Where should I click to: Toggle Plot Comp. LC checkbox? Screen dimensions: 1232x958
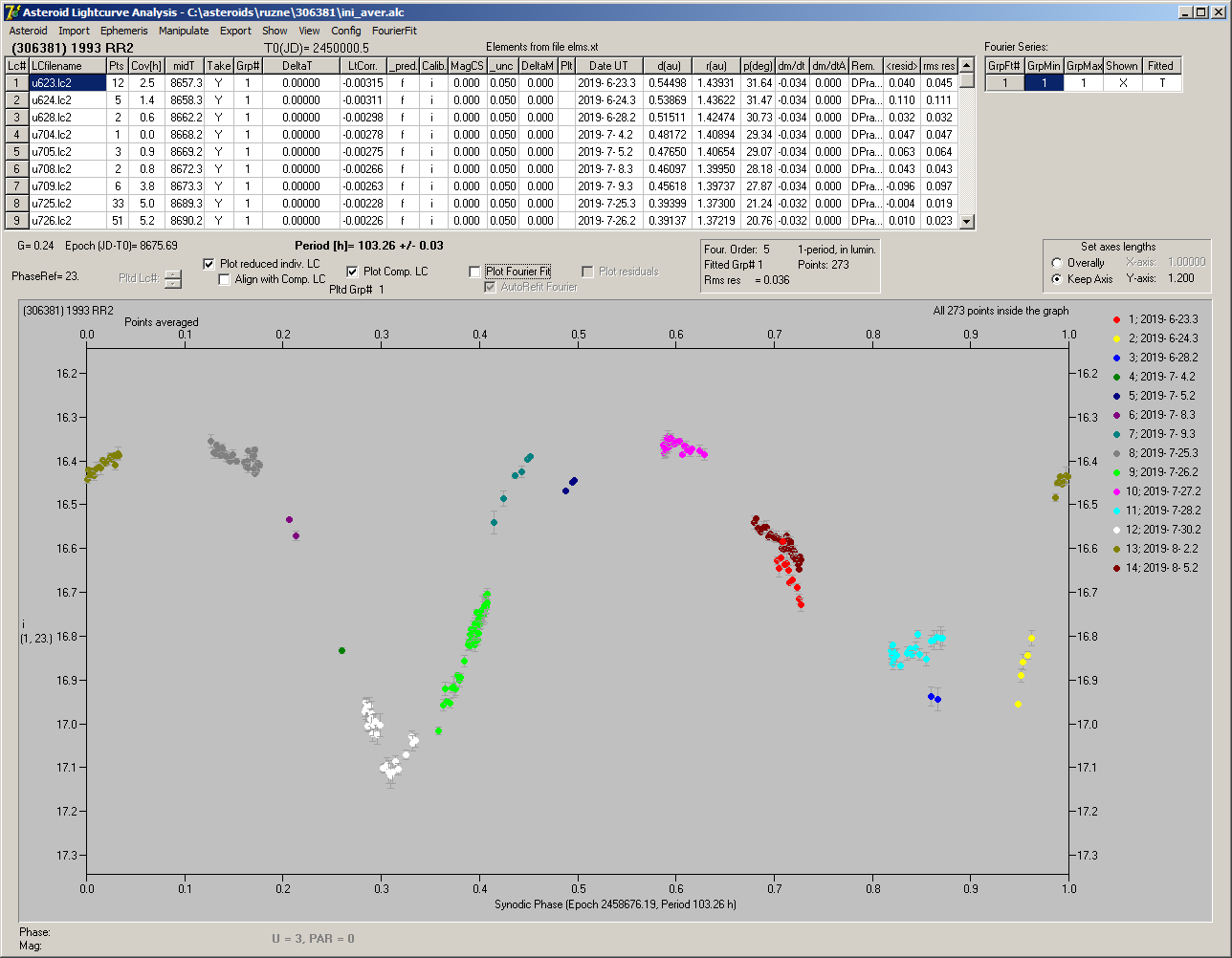[x=353, y=272]
